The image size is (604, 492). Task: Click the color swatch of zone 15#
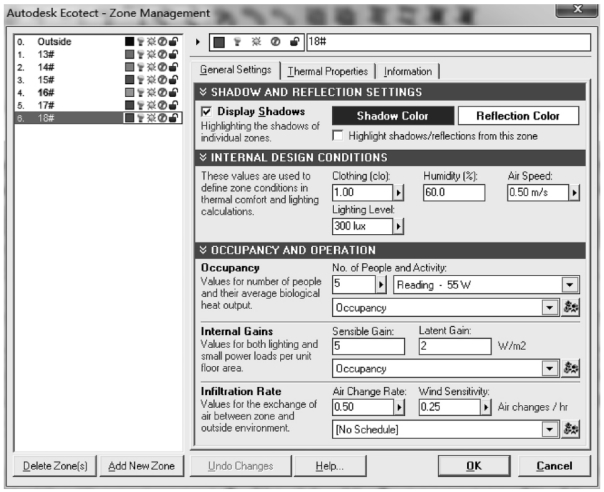point(129,80)
